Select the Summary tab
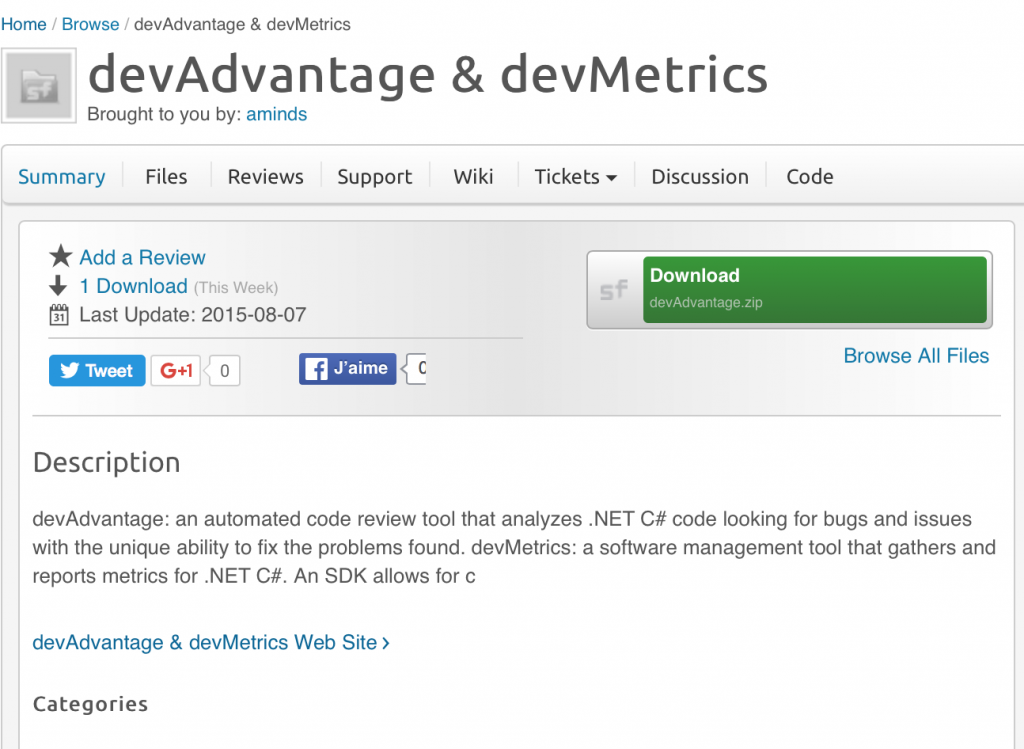The image size is (1024, 749). pyautogui.click(x=61, y=176)
